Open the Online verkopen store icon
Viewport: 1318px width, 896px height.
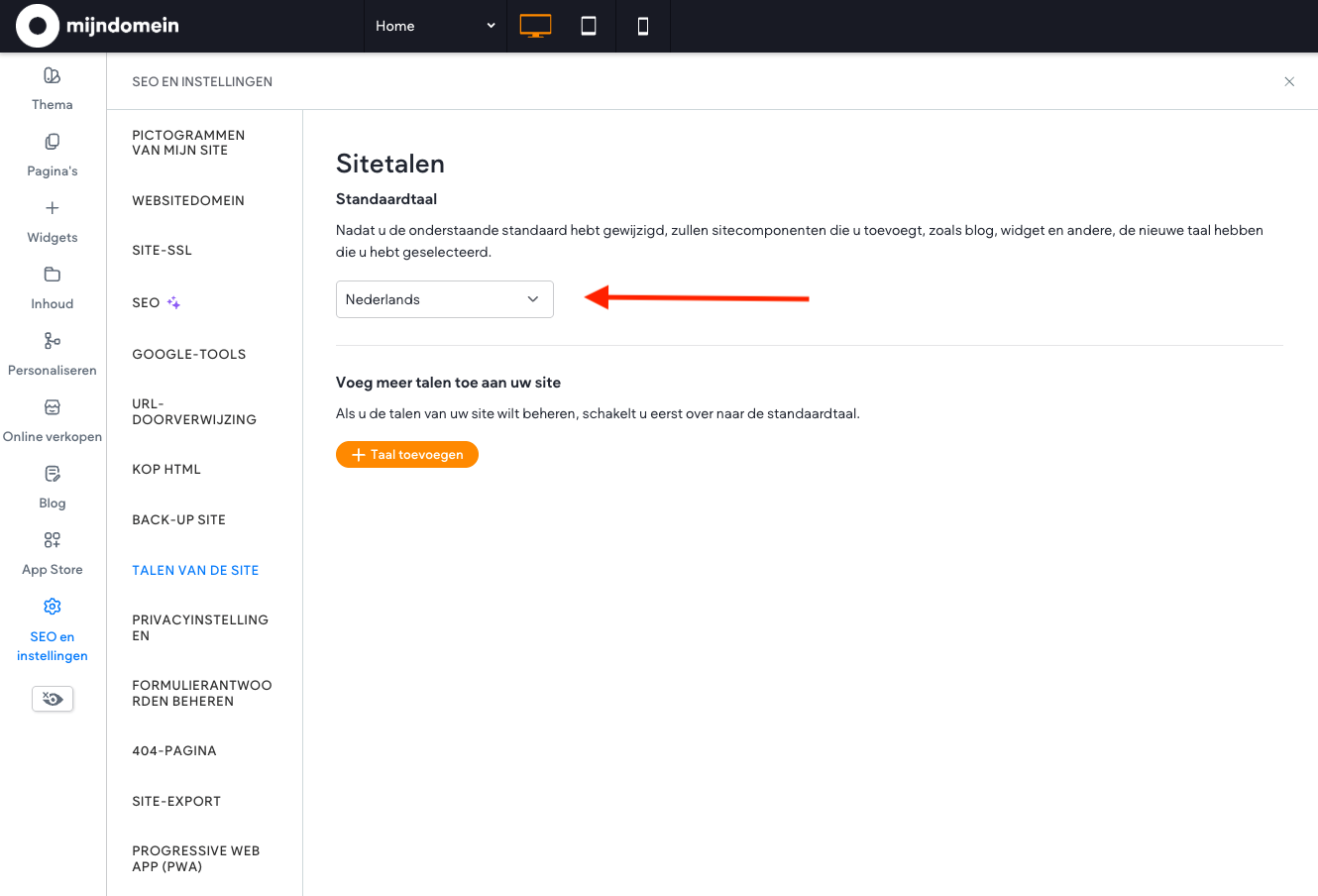coord(53,407)
